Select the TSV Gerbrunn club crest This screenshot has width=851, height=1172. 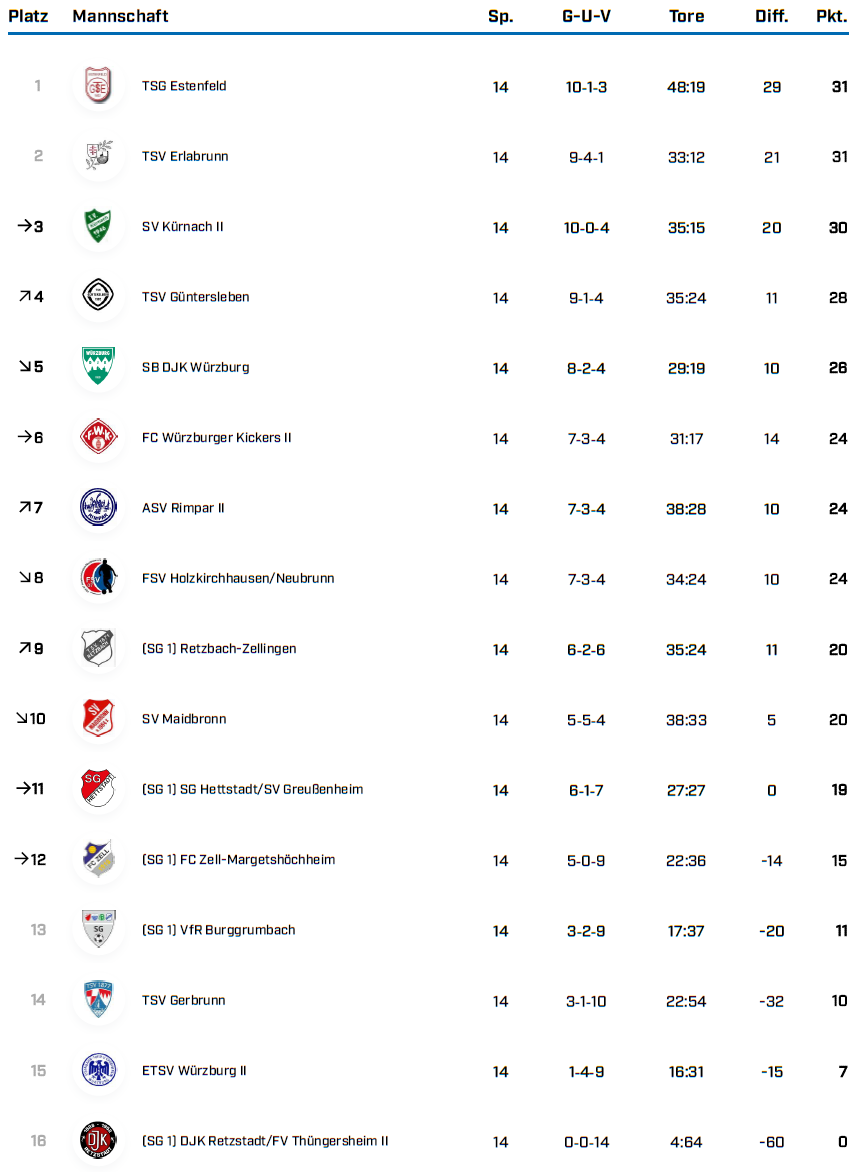coord(99,1000)
